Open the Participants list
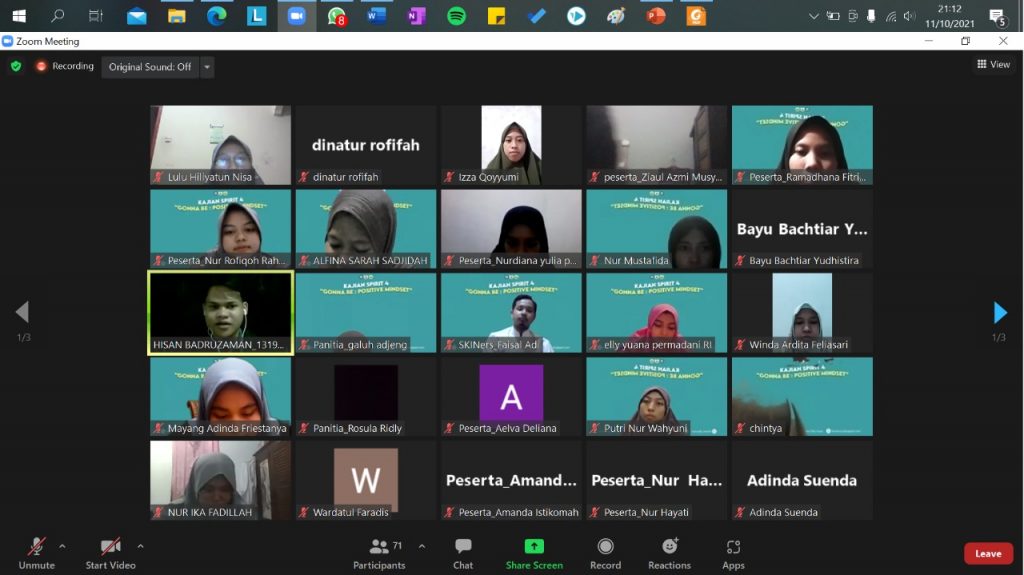This screenshot has height=575, width=1024. pos(379,553)
